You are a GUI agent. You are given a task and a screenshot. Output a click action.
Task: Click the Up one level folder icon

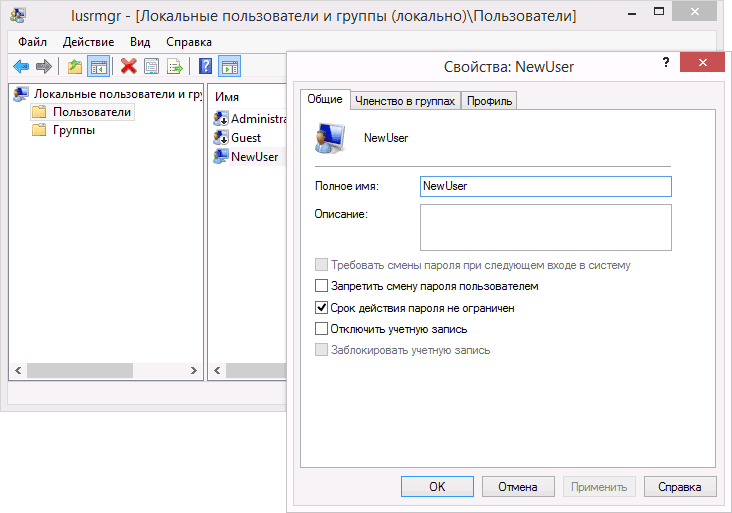tap(75, 66)
